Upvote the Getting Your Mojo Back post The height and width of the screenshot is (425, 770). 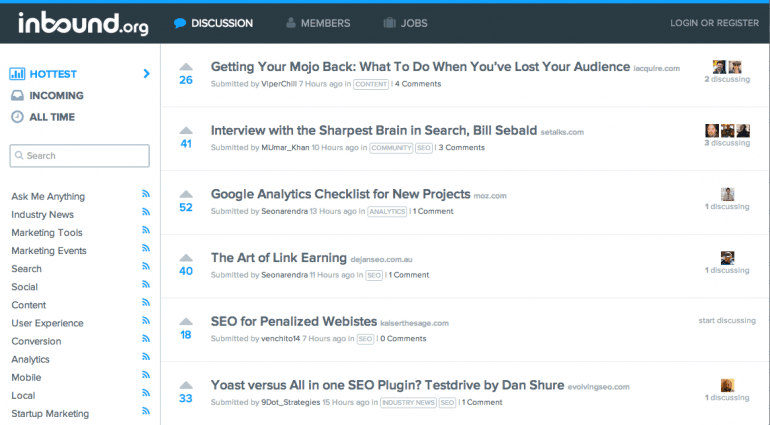click(186, 68)
